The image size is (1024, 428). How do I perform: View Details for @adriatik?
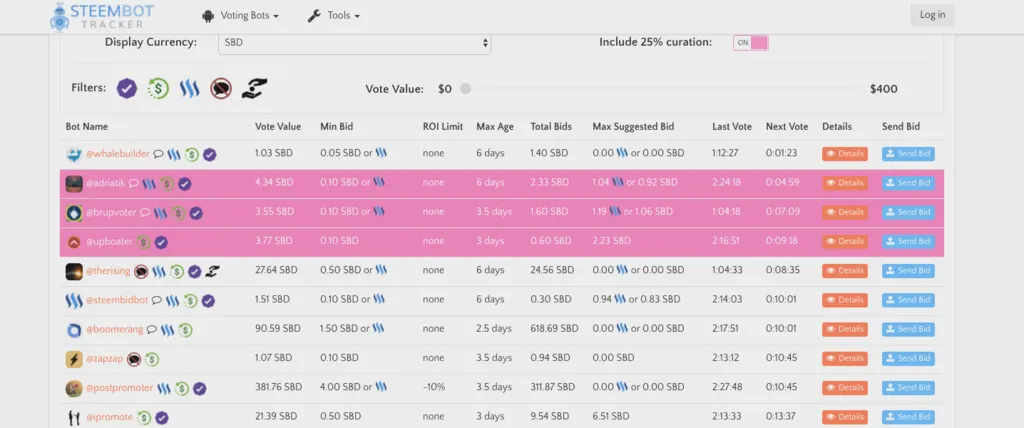[x=844, y=183]
